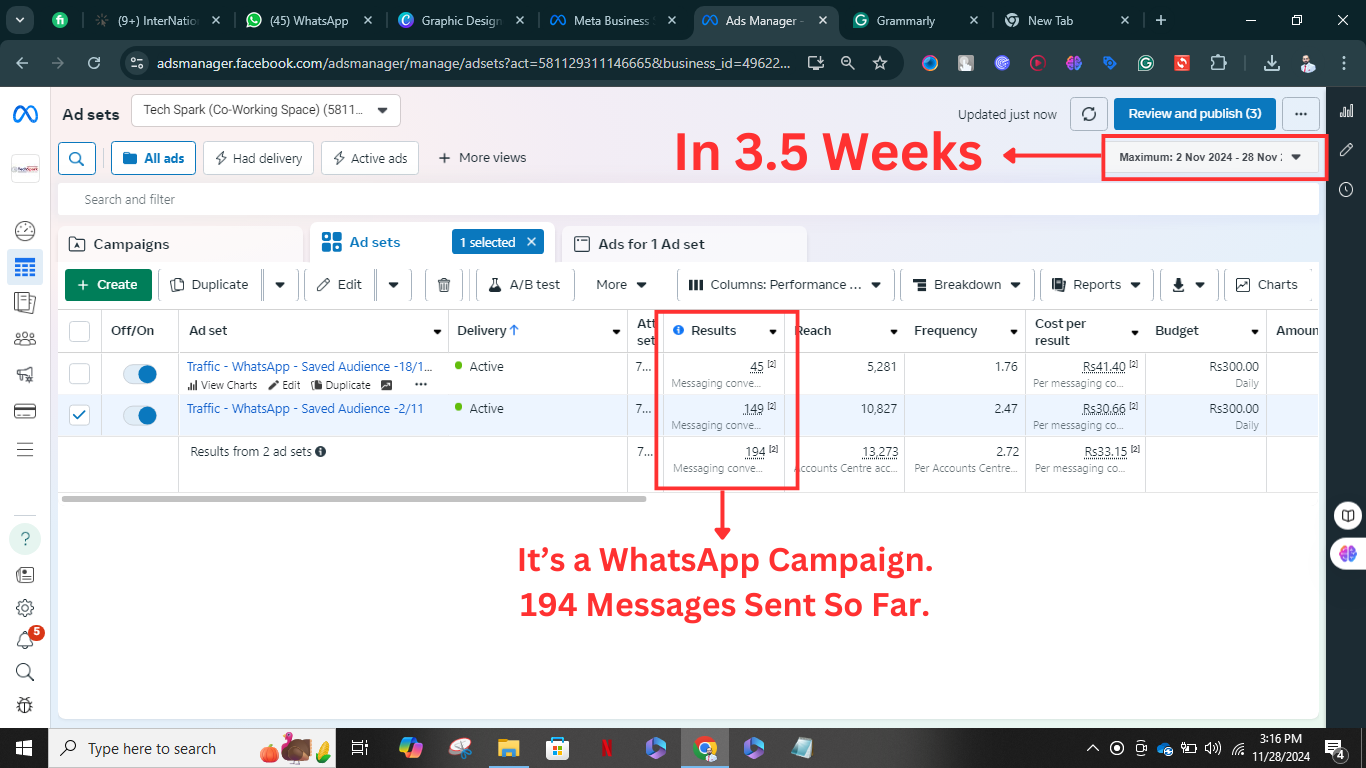Open notifications bell in left sidebar
Screen dimensions: 1366x768
tap(25, 640)
